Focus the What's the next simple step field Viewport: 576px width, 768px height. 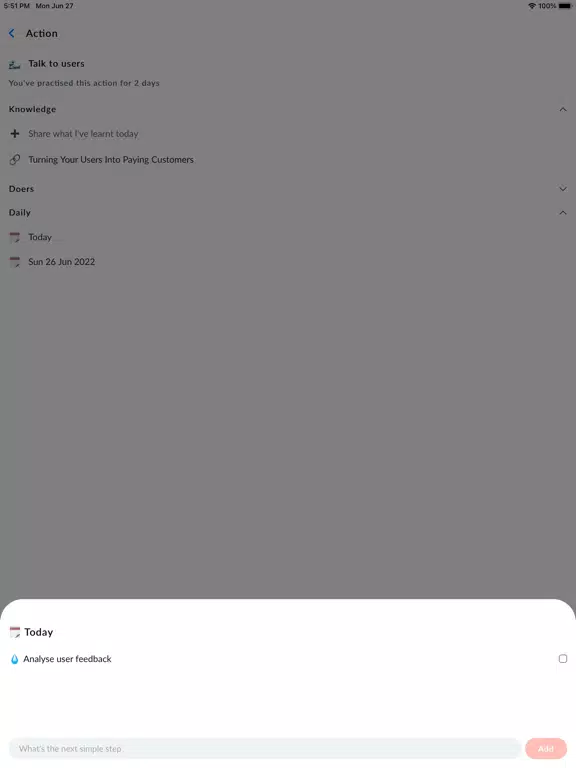click(264, 748)
